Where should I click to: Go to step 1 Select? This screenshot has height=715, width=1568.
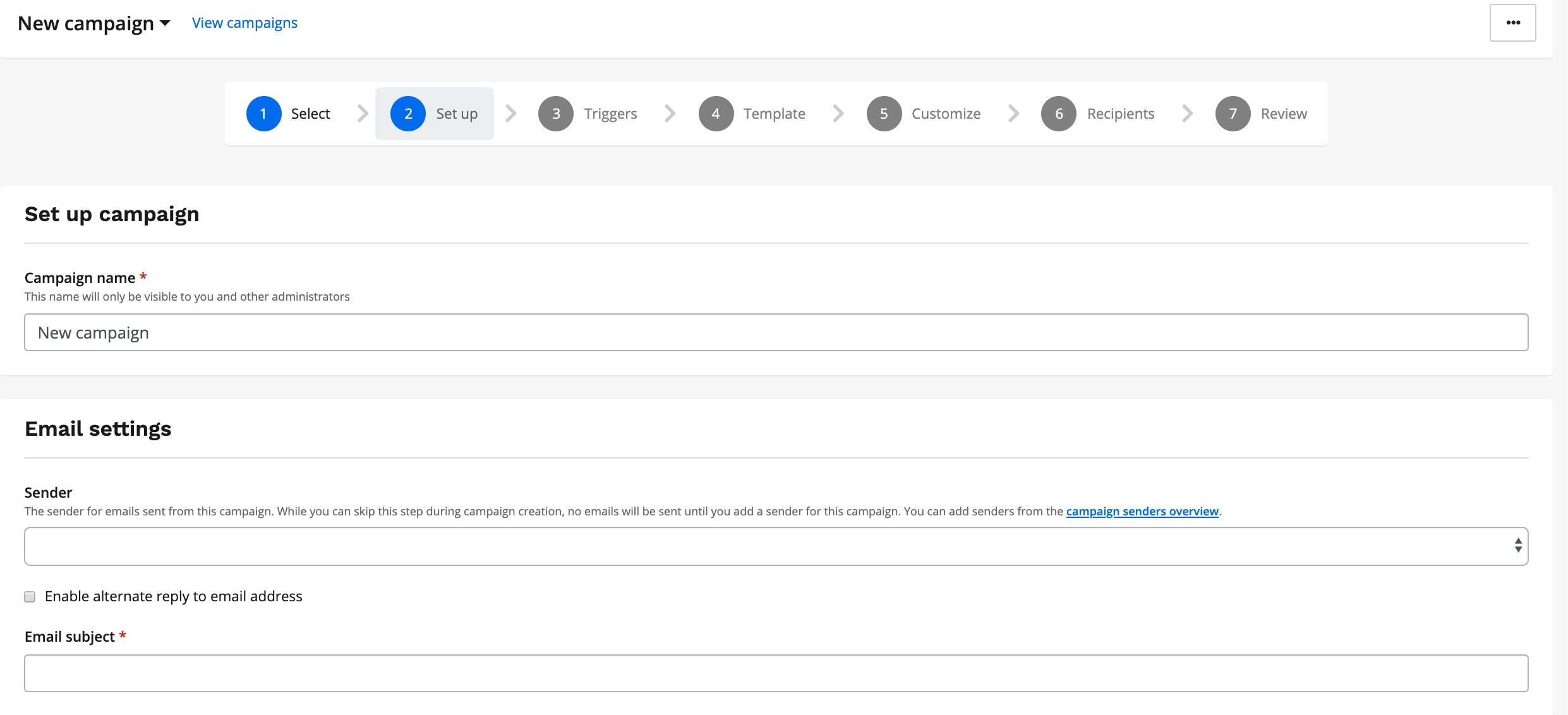tap(289, 114)
